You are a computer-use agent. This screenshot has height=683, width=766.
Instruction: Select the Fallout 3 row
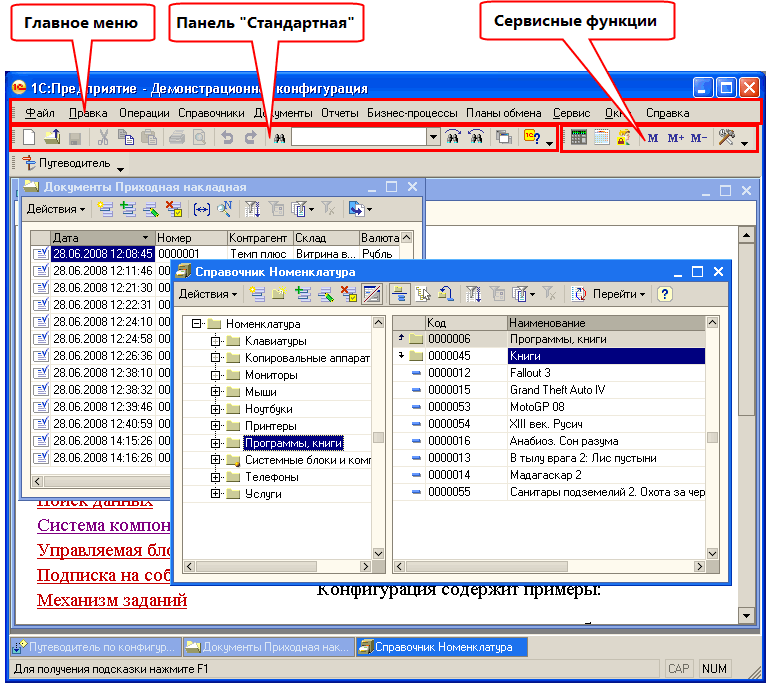tap(549, 373)
